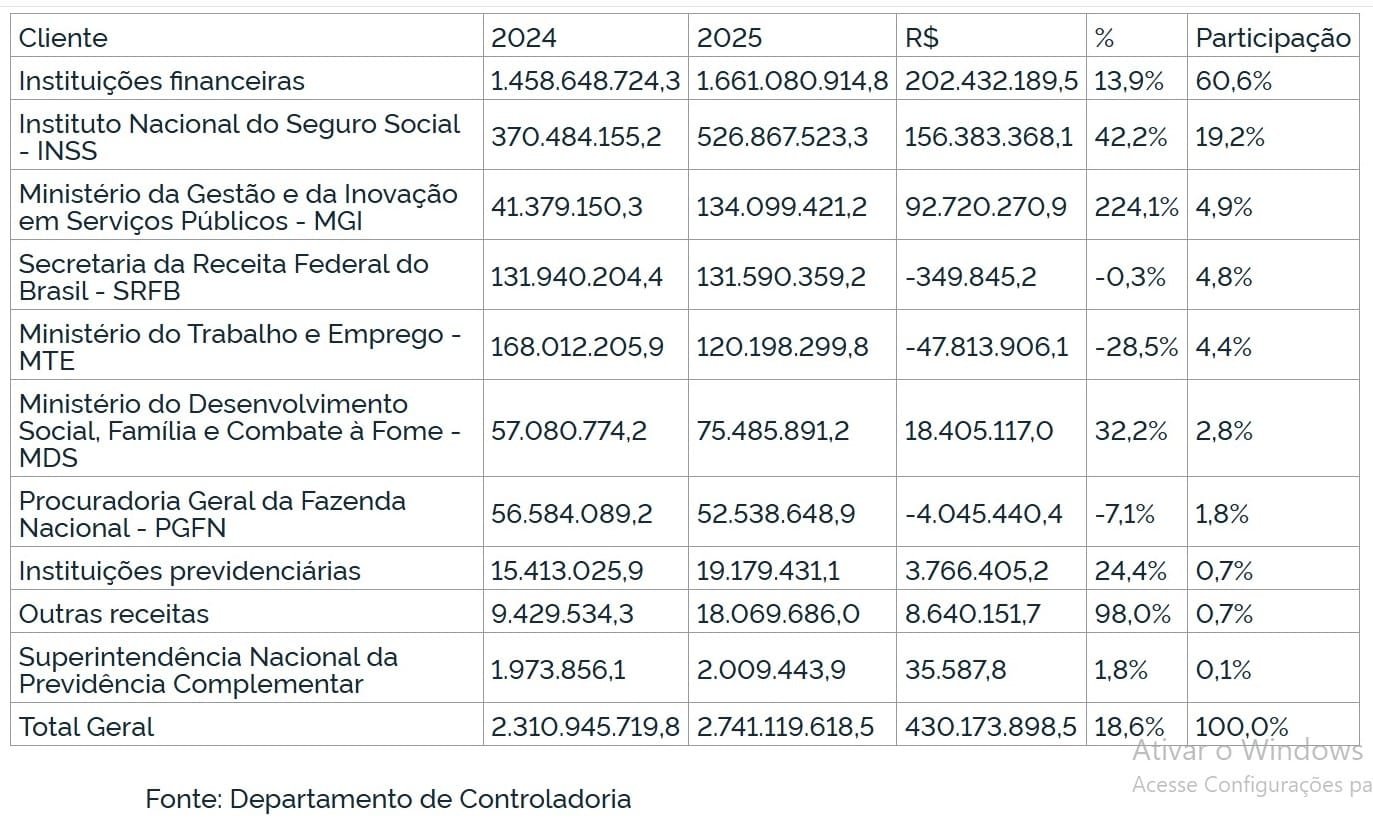Click the negative value -47.813.906,1

coord(986,347)
